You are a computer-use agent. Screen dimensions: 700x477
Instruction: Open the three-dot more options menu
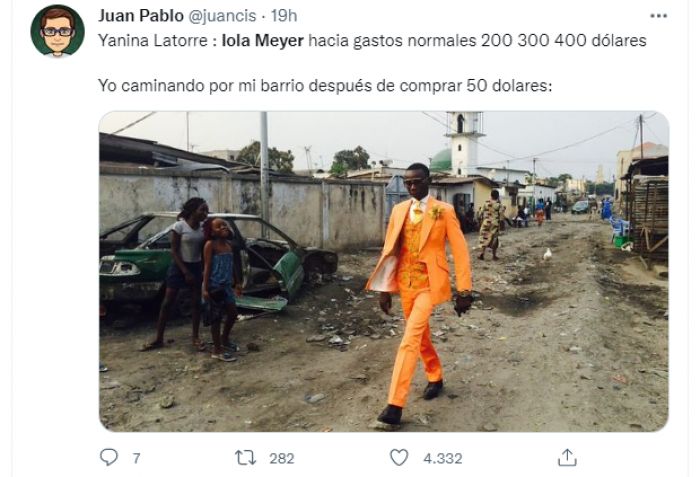click(658, 16)
